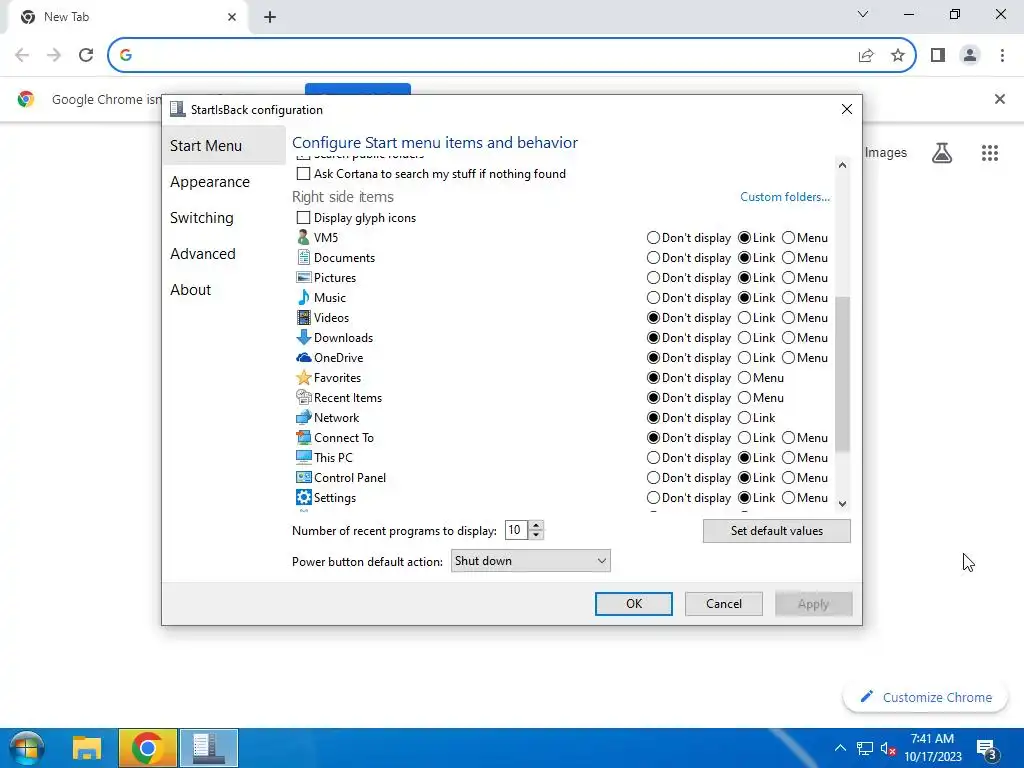Set Favorites to Menu
This screenshot has width=1024, height=768.
744,377
